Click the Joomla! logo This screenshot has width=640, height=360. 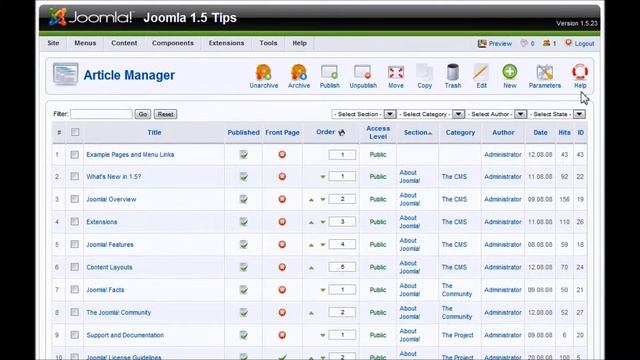(91, 18)
